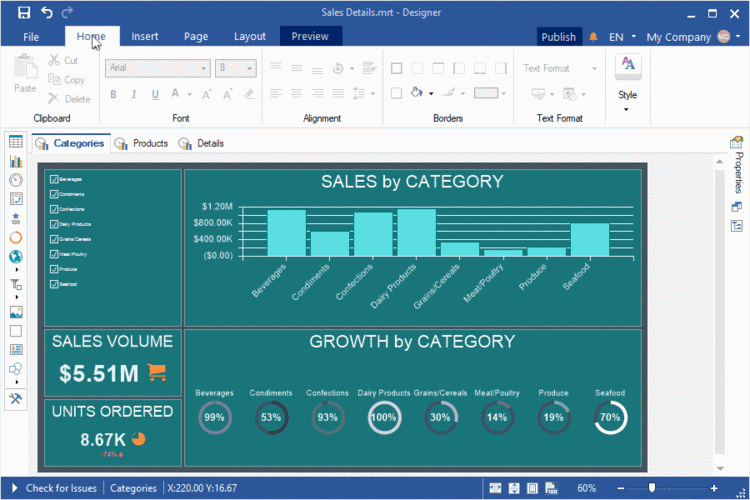Click the SALES VOLUME $5.51M indicator
This screenshot has width=750, height=500.
coord(113,363)
